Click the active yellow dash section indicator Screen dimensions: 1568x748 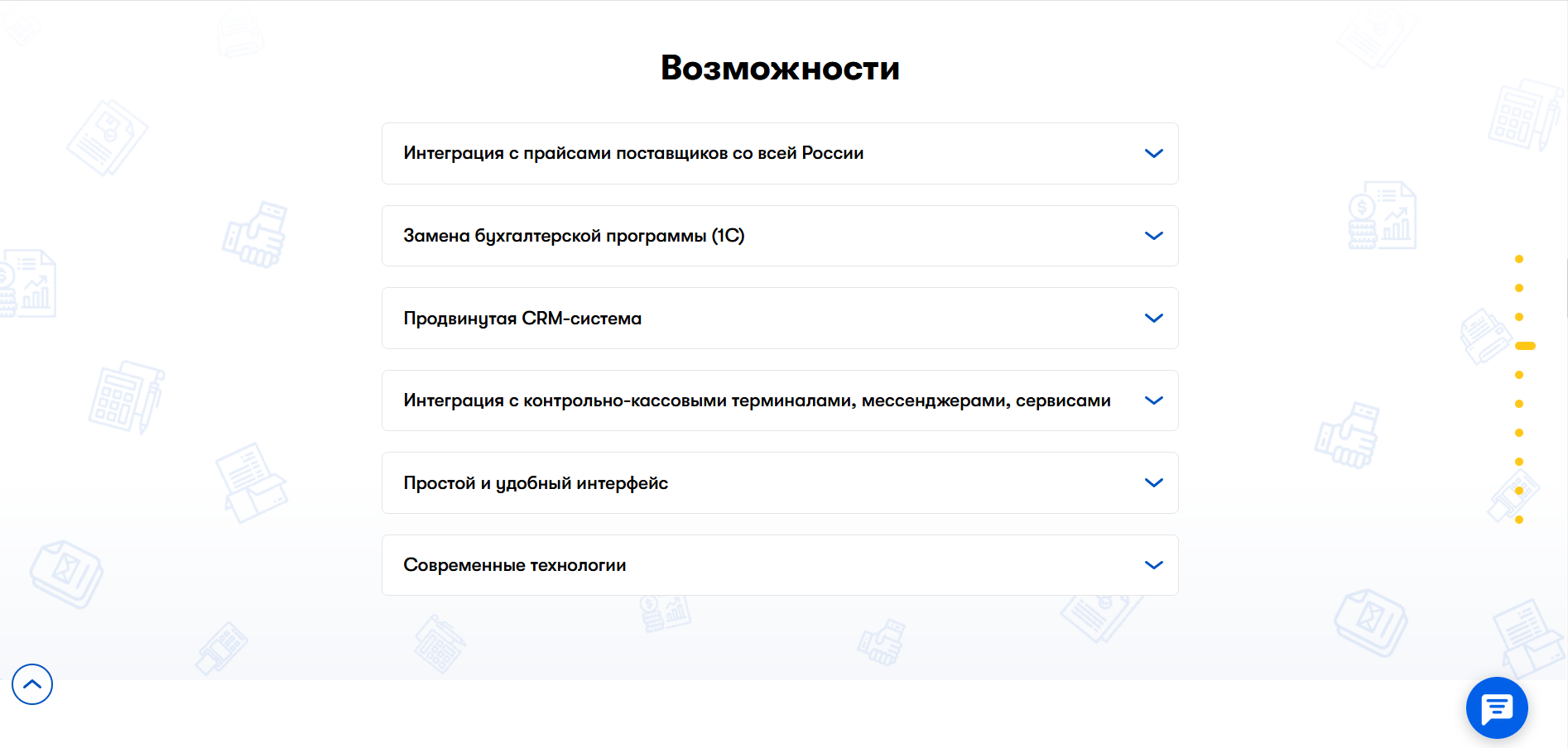(1525, 346)
